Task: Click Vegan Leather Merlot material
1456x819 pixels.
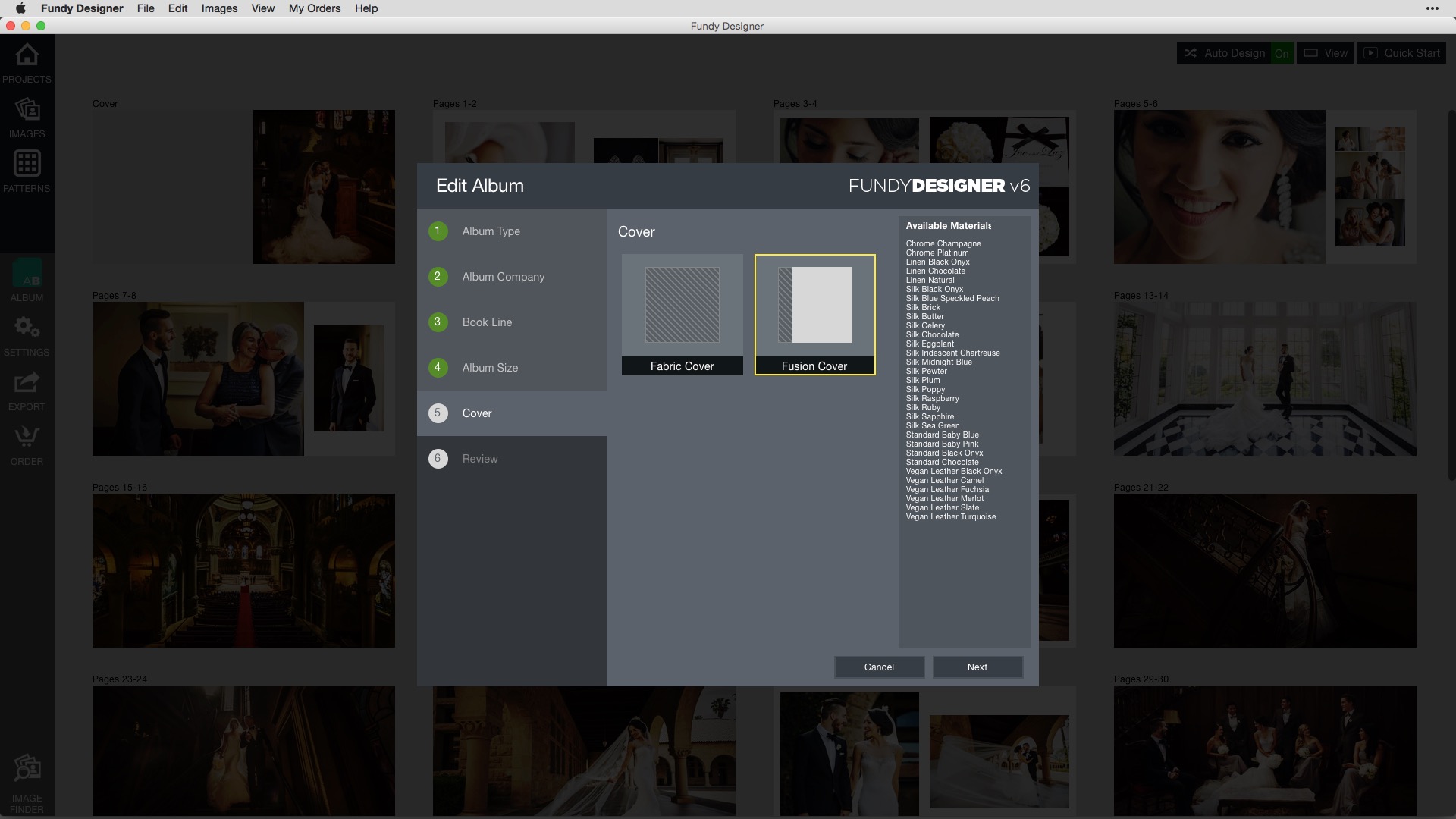Action: [945, 498]
